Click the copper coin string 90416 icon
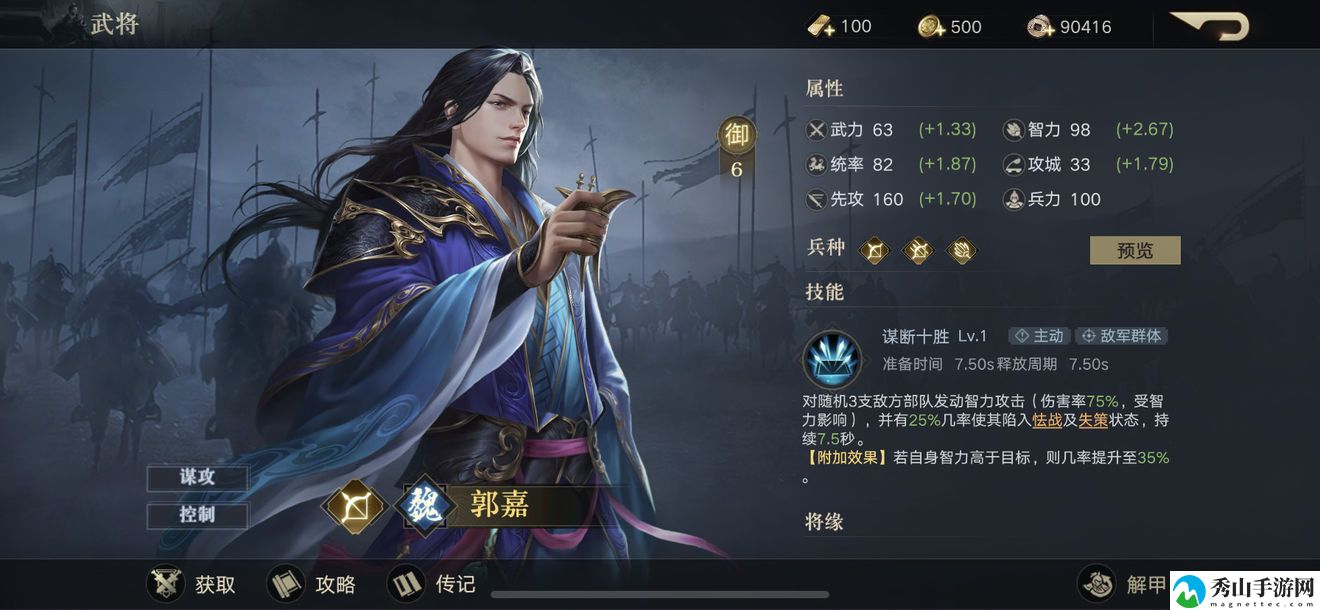This screenshot has height=610, width=1320. 1041,27
